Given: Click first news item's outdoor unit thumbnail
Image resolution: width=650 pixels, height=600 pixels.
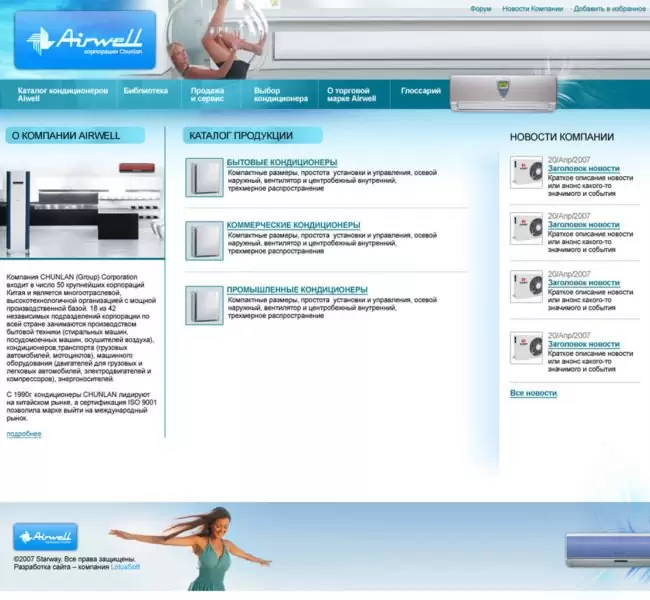Looking at the screenshot, I should 526,172.
